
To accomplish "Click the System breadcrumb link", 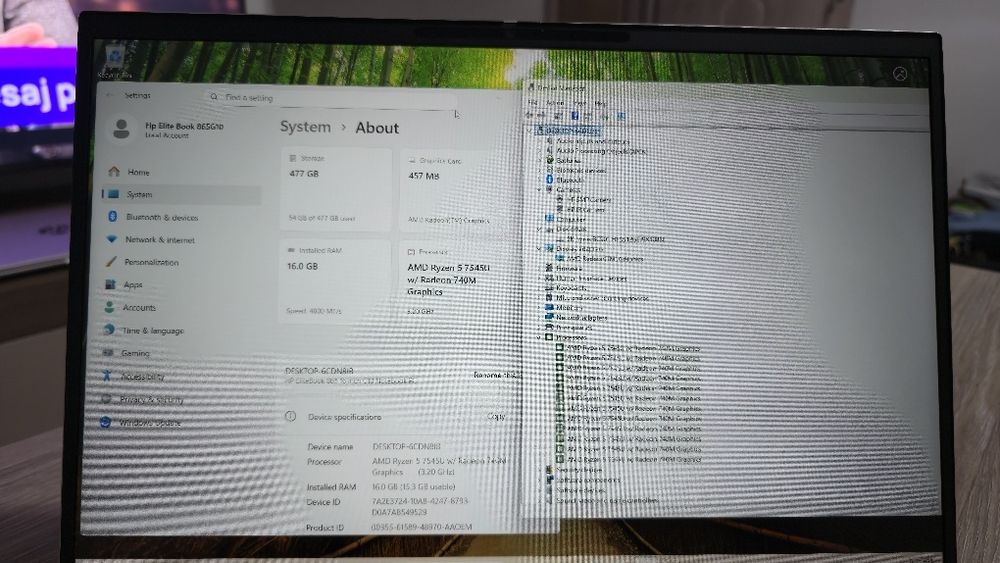I will click(x=305, y=127).
